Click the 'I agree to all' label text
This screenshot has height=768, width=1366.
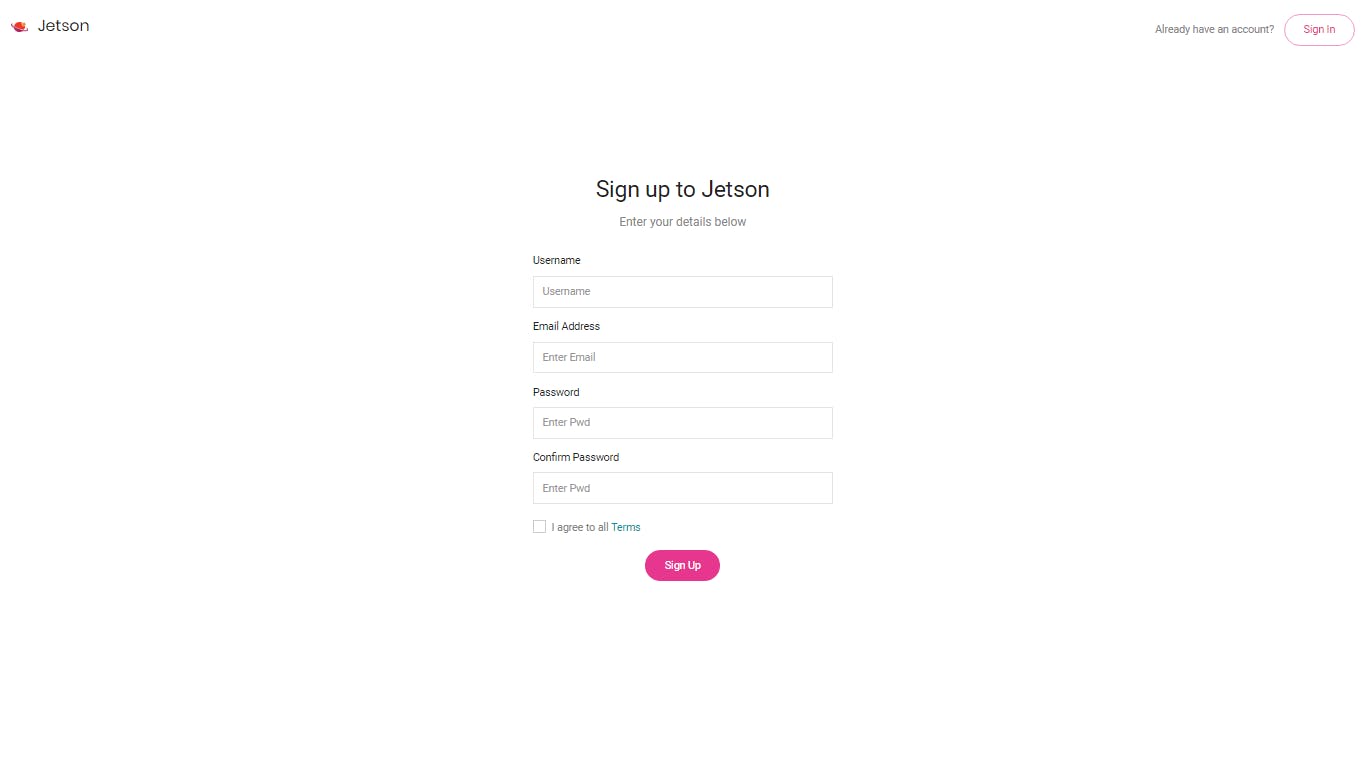(x=580, y=527)
